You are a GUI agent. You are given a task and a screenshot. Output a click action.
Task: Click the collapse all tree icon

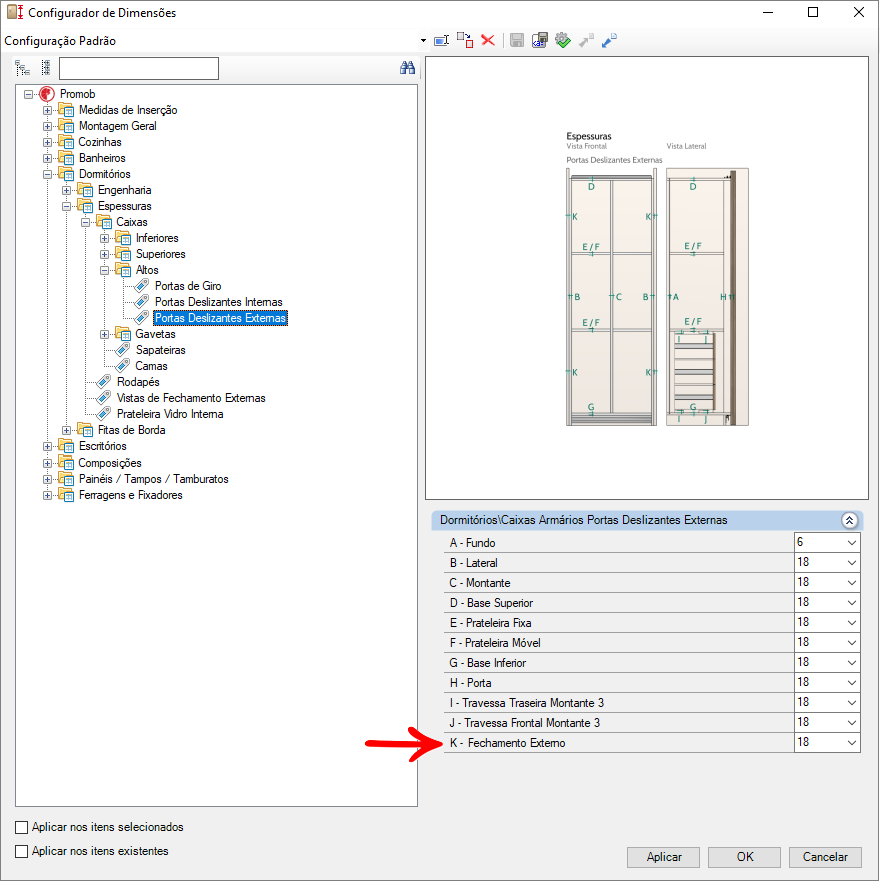(45, 68)
